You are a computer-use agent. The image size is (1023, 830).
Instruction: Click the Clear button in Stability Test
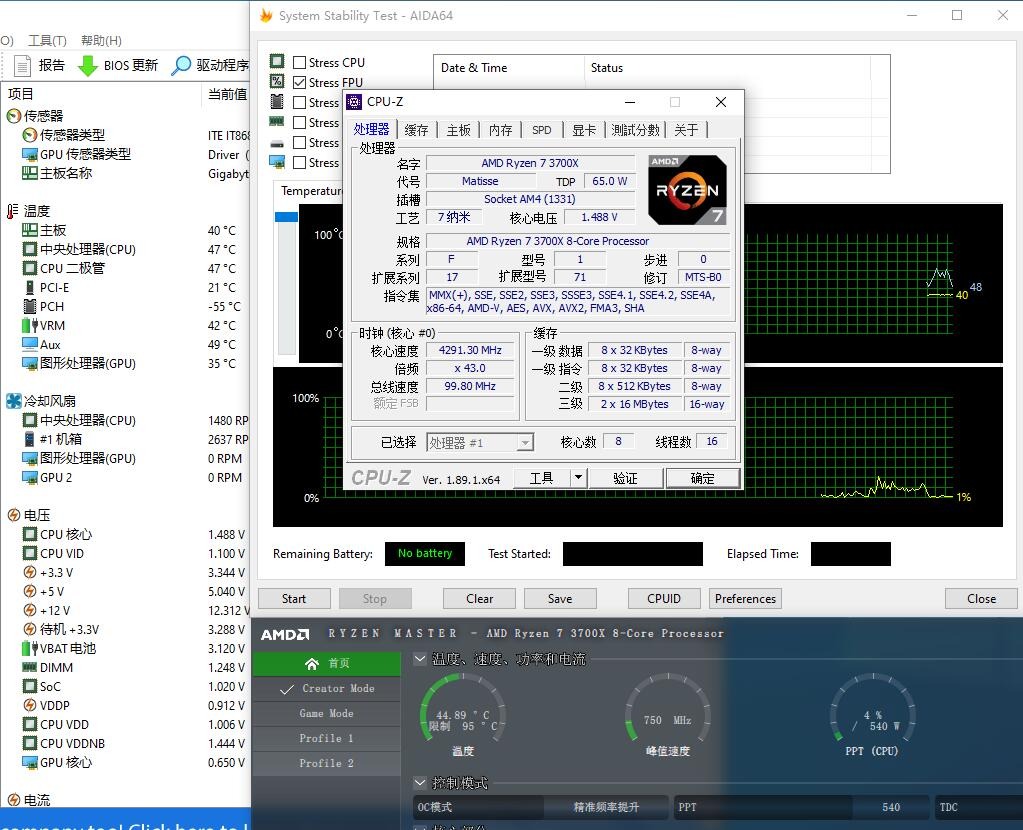pos(480,598)
